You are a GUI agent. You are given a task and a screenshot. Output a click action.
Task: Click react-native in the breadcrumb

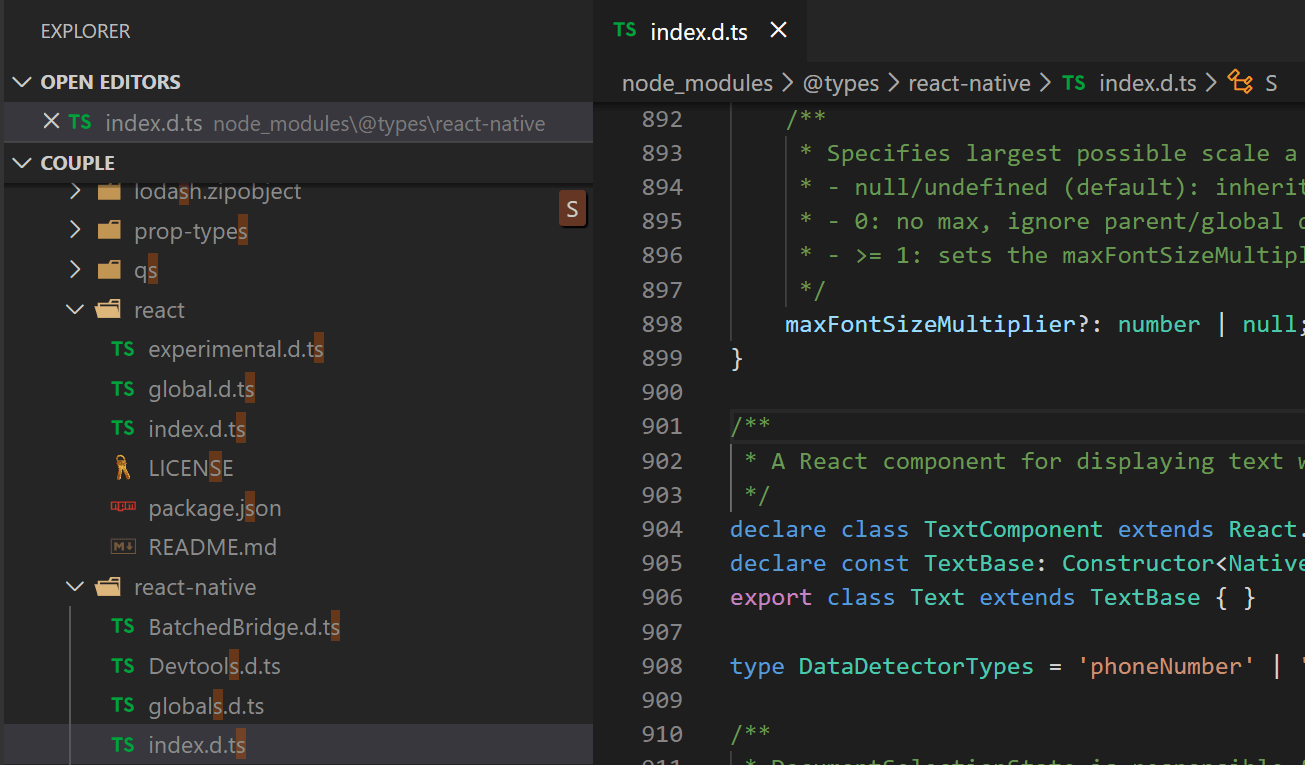click(x=969, y=83)
